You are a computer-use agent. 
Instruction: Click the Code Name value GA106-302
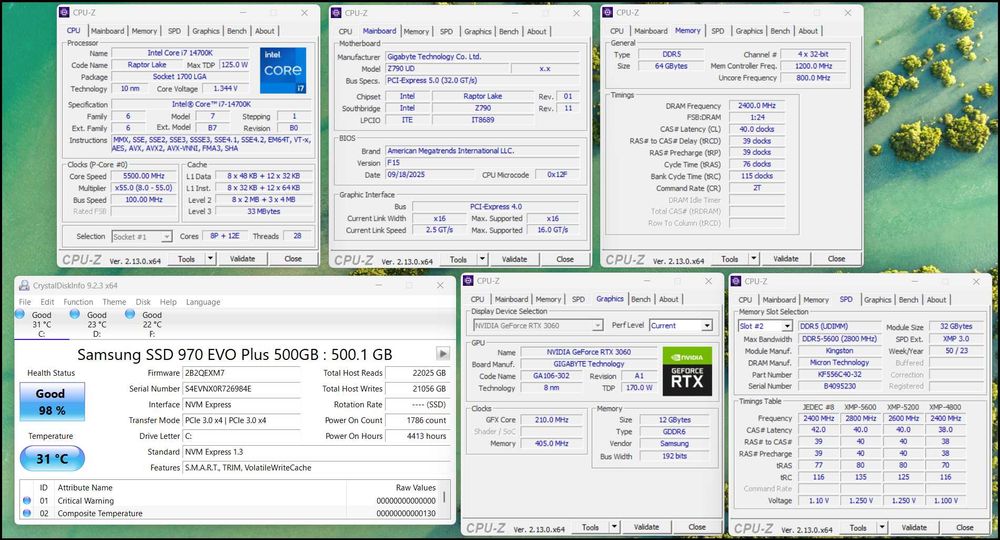[550, 376]
